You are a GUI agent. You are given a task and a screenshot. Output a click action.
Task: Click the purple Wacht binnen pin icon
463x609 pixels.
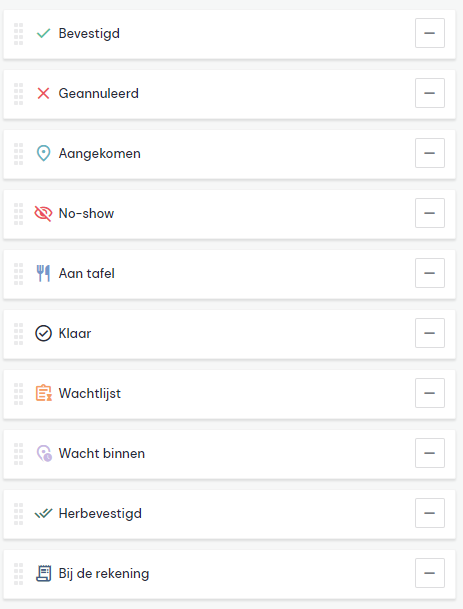tap(44, 453)
